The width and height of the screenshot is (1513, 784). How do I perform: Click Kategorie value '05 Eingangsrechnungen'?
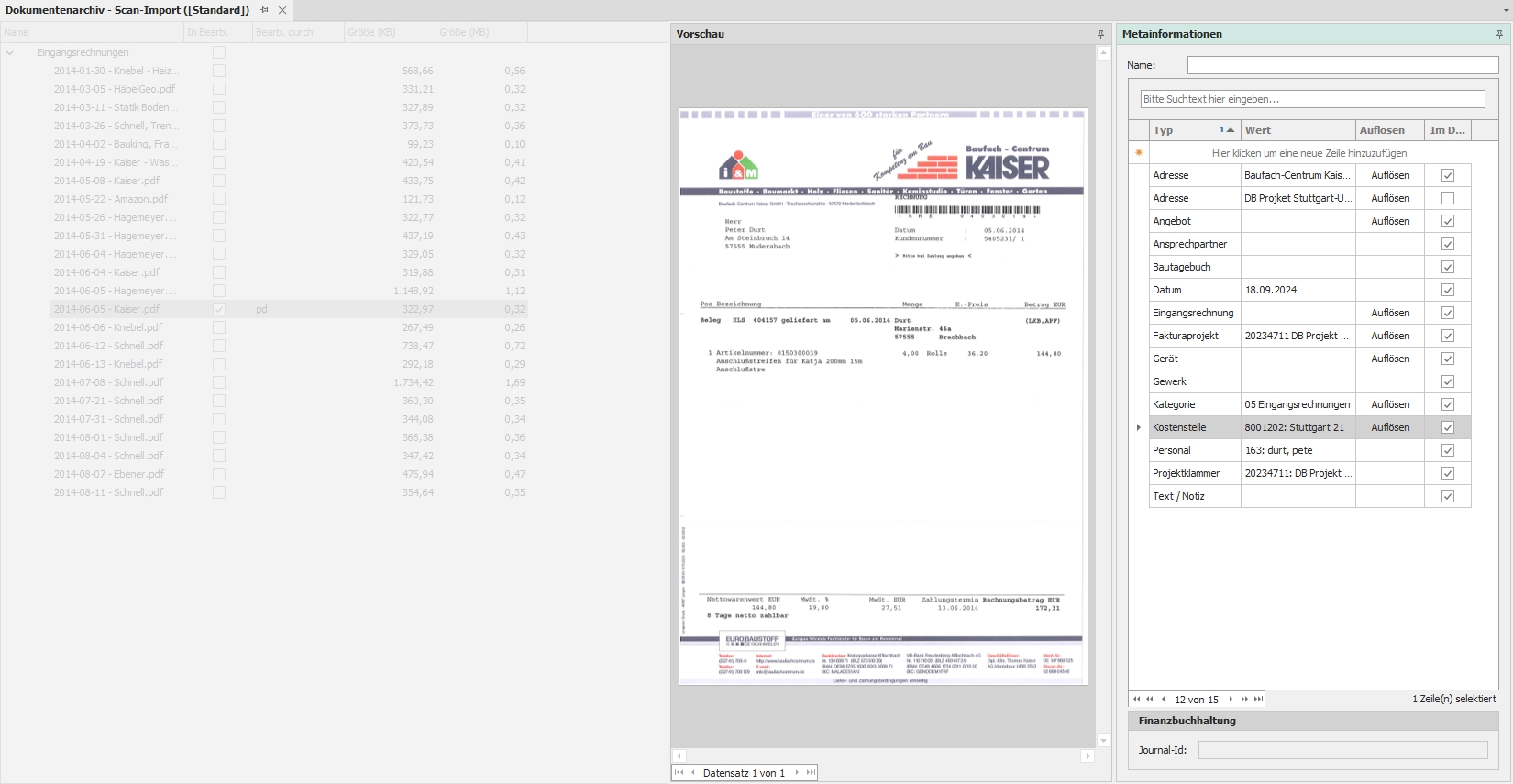click(x=1298, y=404)
